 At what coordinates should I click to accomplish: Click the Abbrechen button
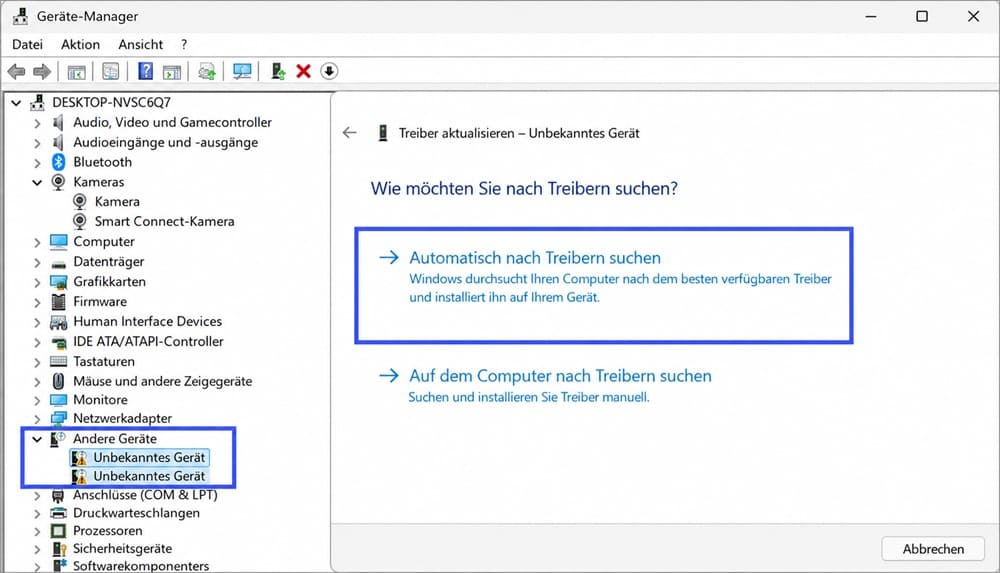933,549
